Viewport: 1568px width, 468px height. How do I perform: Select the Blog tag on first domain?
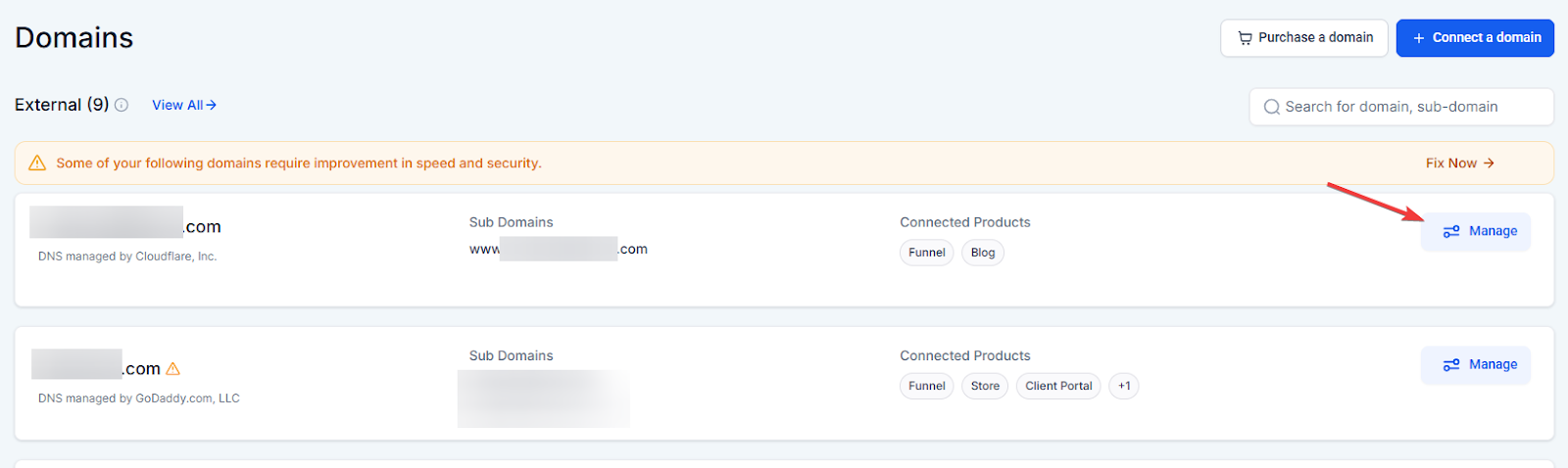click(982, 253)
